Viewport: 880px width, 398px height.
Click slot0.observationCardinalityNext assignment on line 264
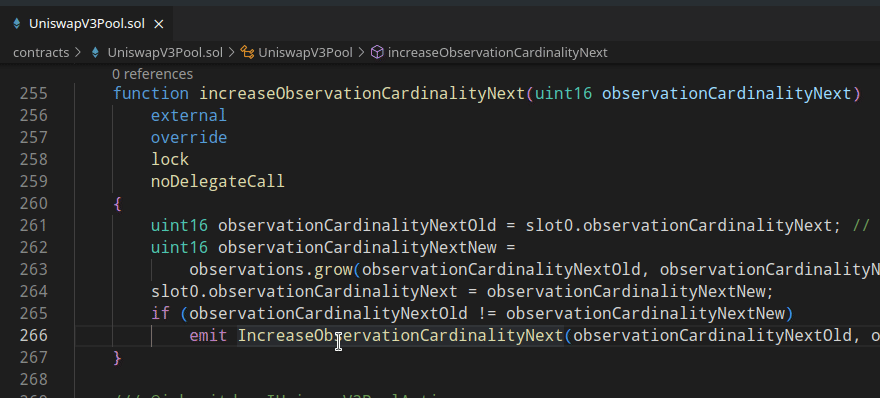click(305, 291)
